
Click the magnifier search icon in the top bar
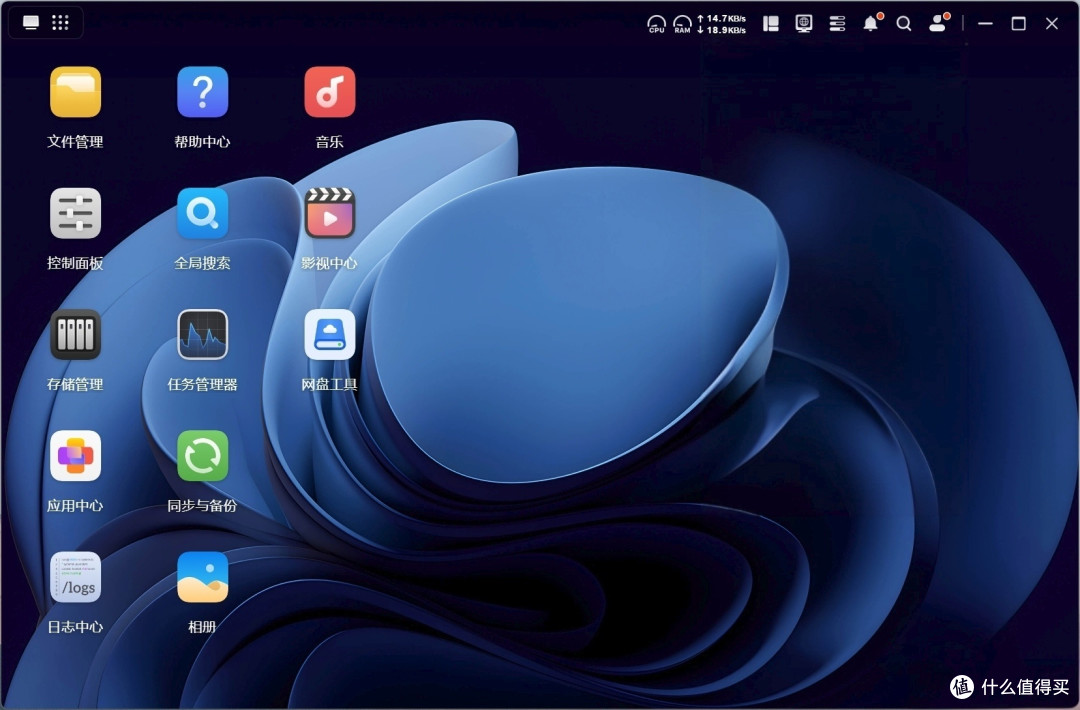[x=904, y=24]
